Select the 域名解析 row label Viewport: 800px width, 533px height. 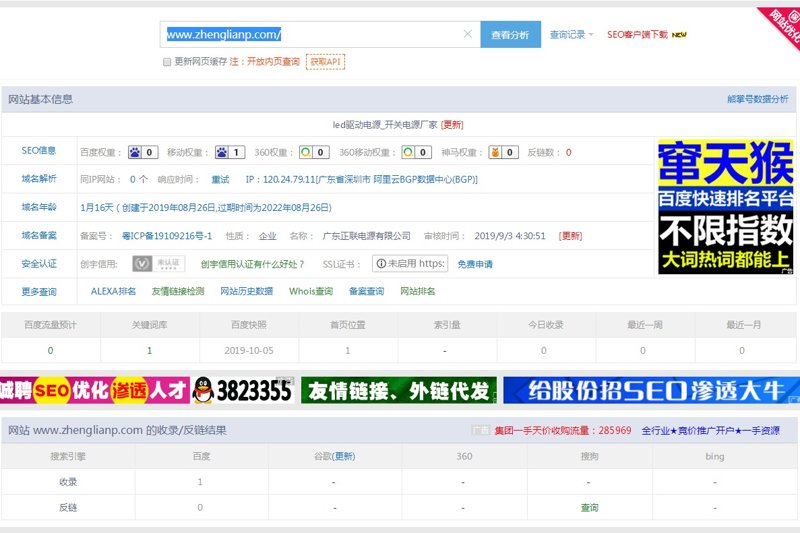pyautogui.click(x=39, y=179)
